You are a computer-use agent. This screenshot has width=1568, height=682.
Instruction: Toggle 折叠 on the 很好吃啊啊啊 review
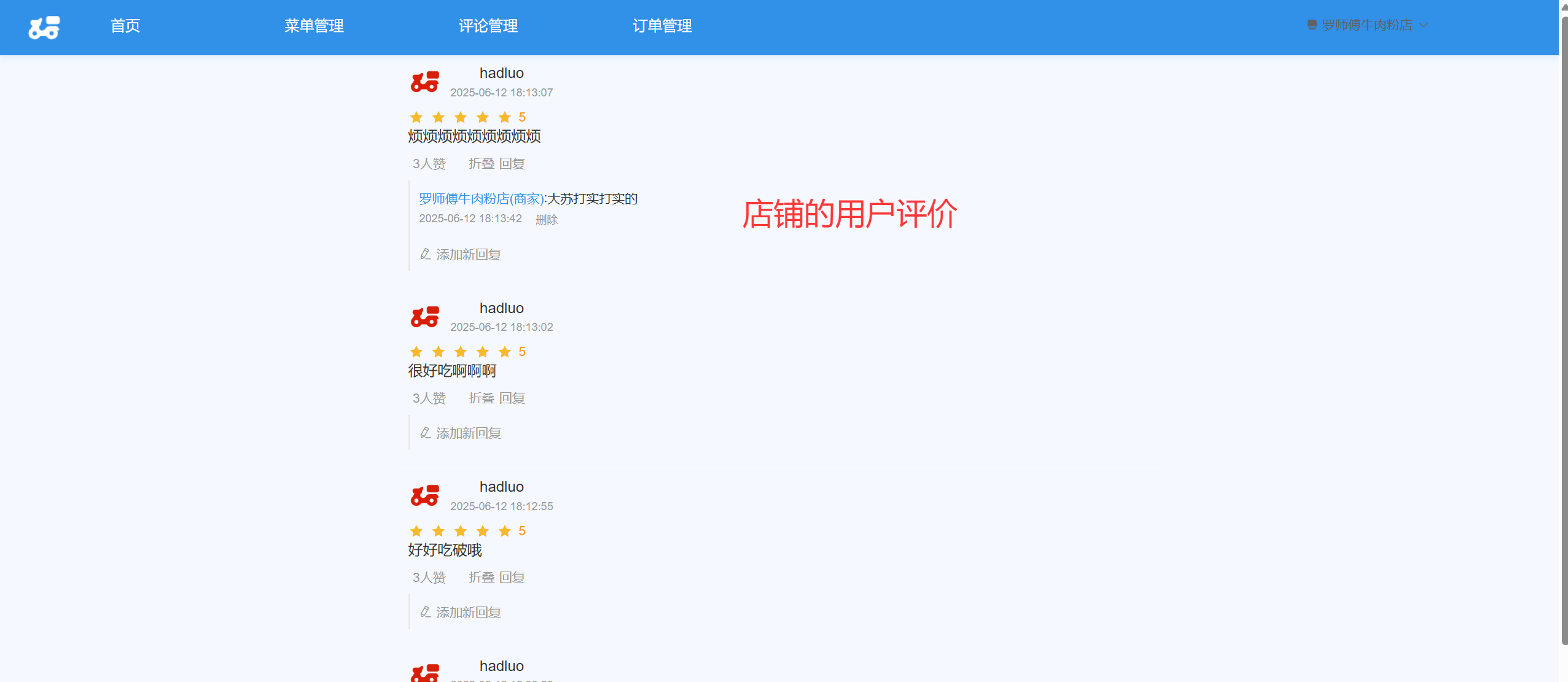click(x=482, y=398)
